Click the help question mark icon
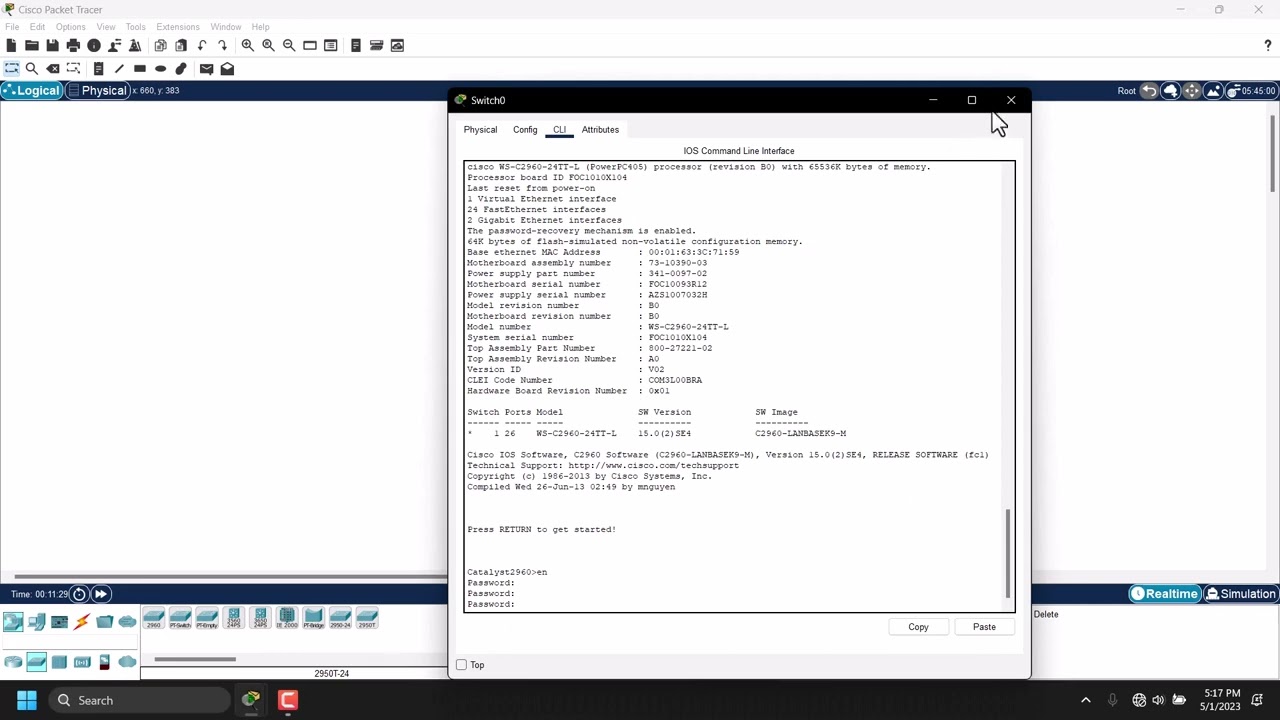Viewport: 1280px width, 720px height. [x=1268, y=45]
